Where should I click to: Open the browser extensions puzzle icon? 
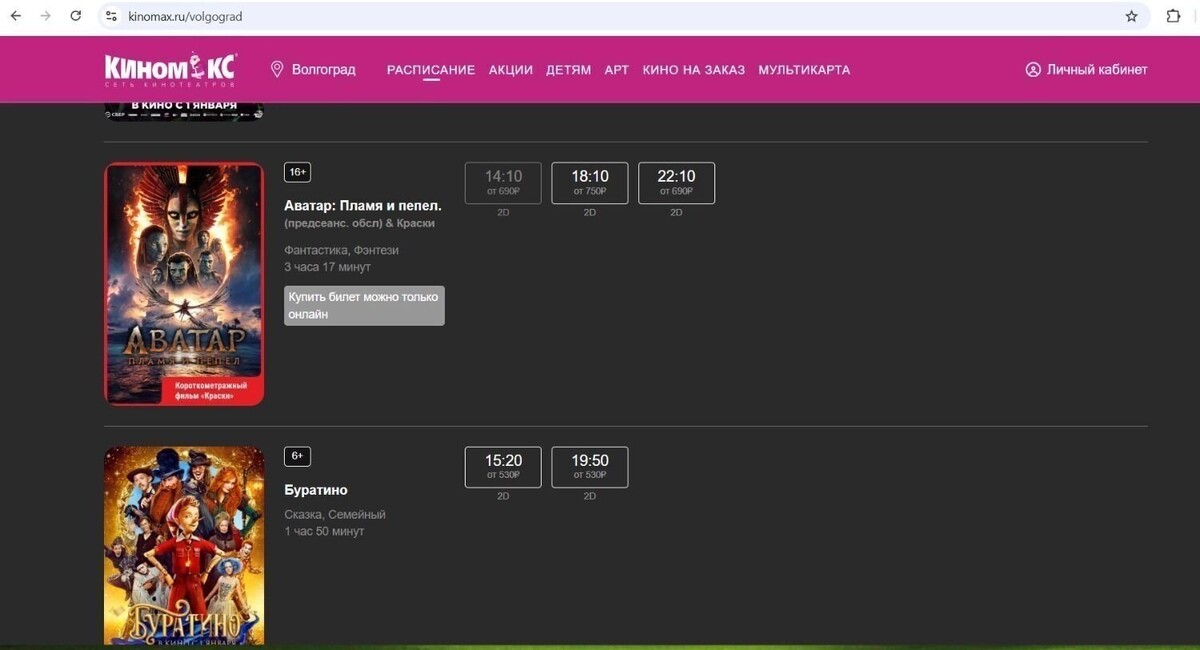[1174, 16]
